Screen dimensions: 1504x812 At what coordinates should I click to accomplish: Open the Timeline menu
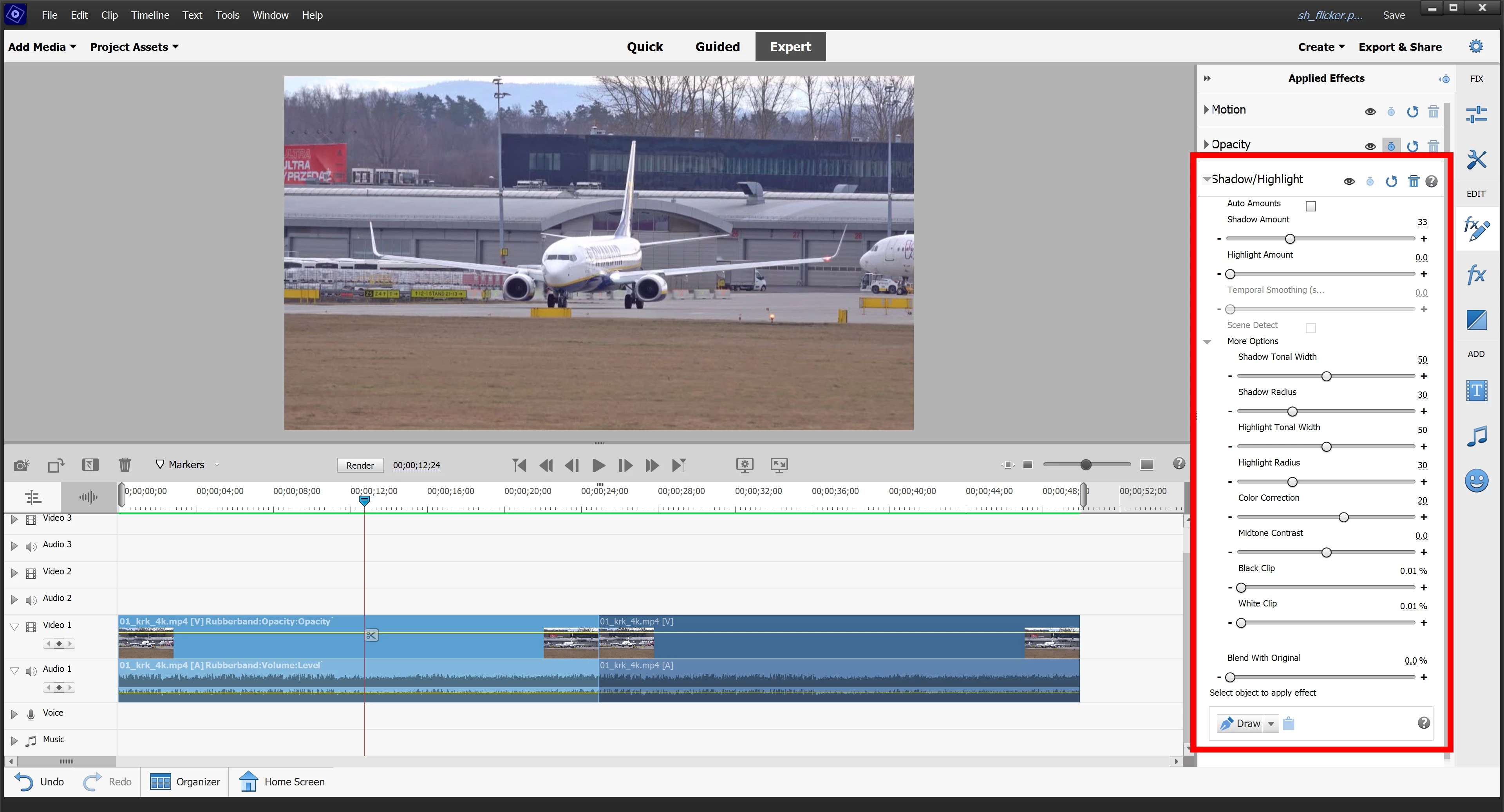point(150,15)
